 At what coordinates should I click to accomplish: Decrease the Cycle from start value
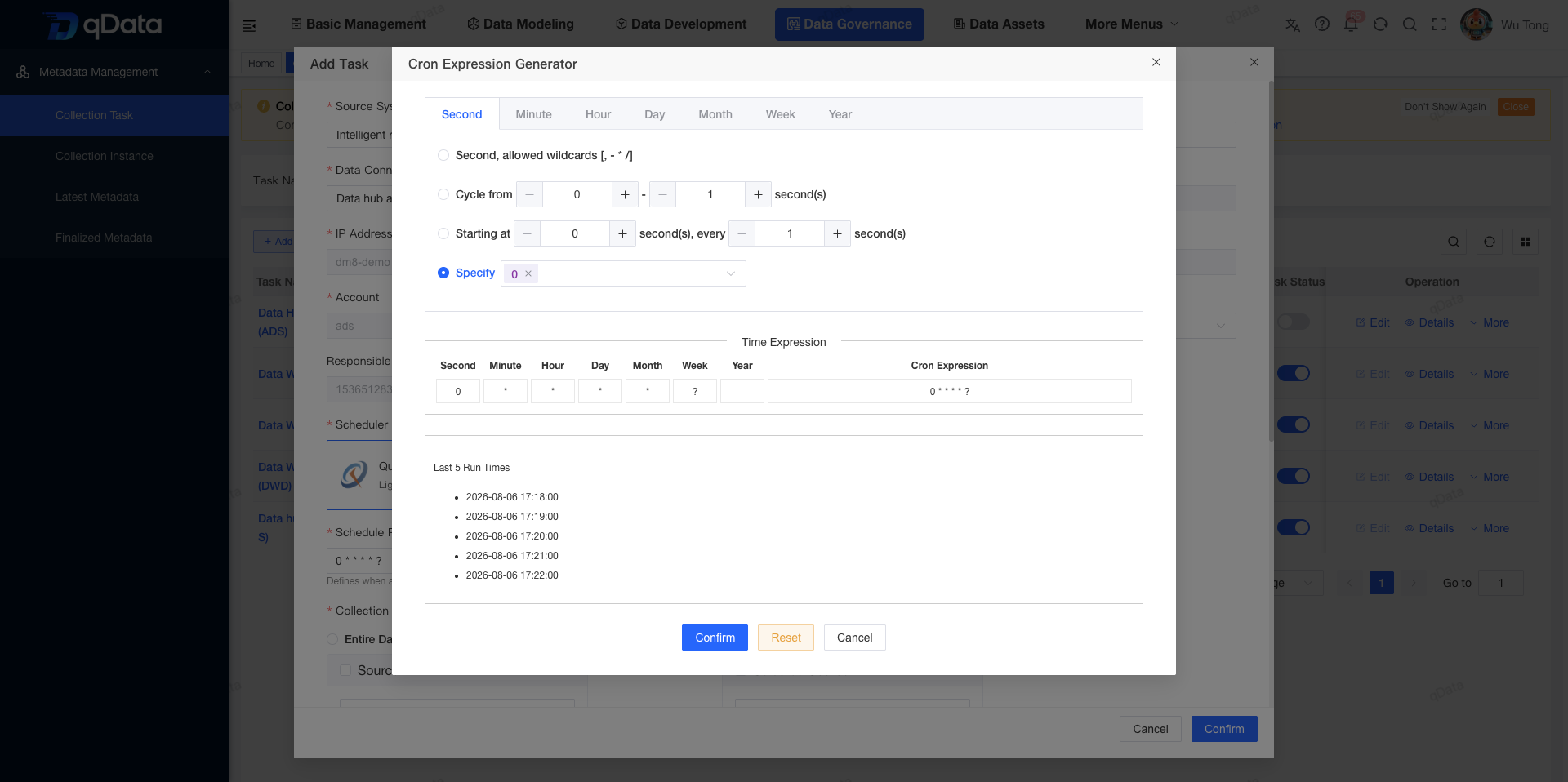point(529,194)
